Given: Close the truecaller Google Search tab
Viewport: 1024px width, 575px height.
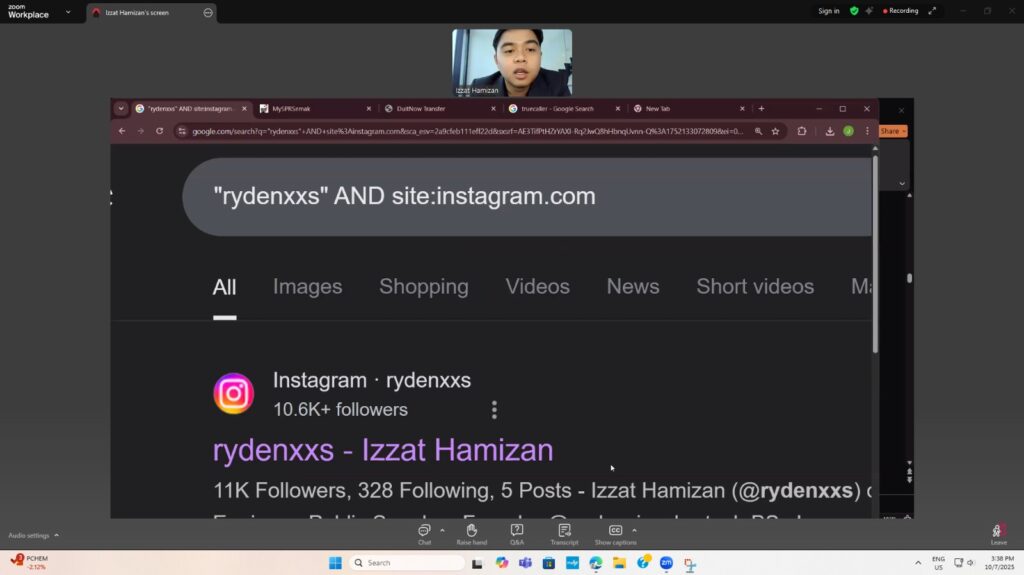Looking at the screenshot, I should coord(618,108).
